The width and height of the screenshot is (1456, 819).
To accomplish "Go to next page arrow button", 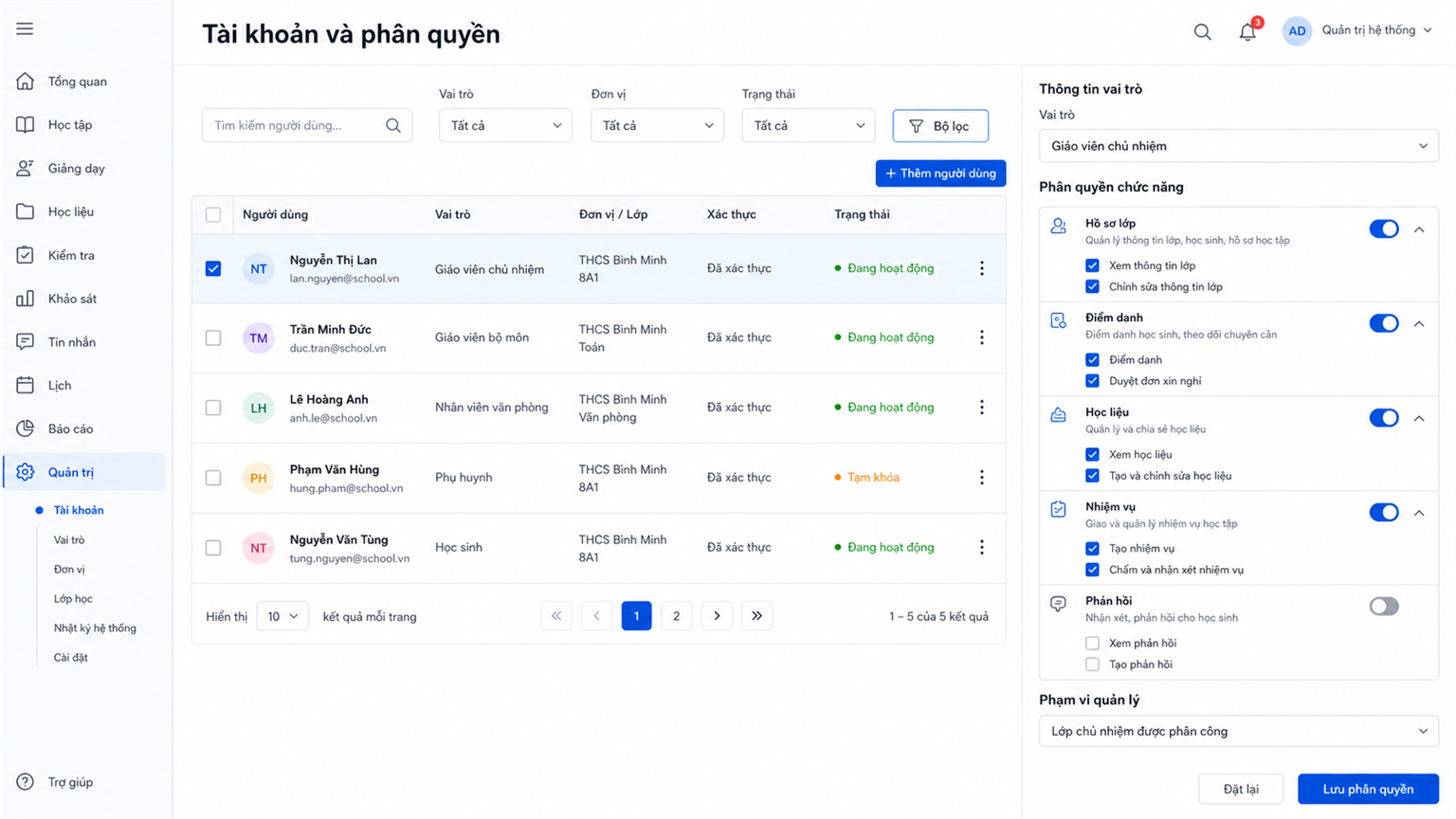I will (x=717, y=616).
